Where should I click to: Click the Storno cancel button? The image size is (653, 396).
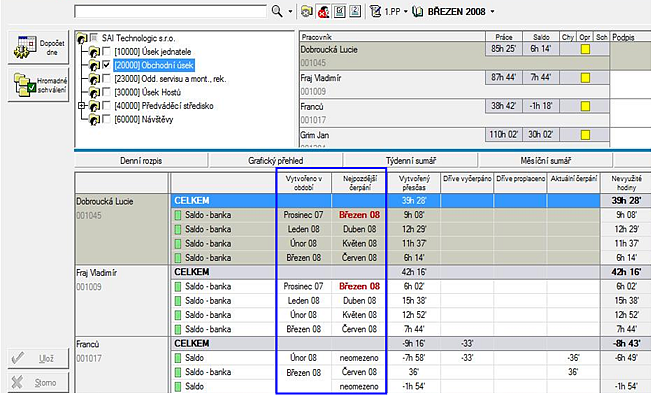[x=38, y=382]
